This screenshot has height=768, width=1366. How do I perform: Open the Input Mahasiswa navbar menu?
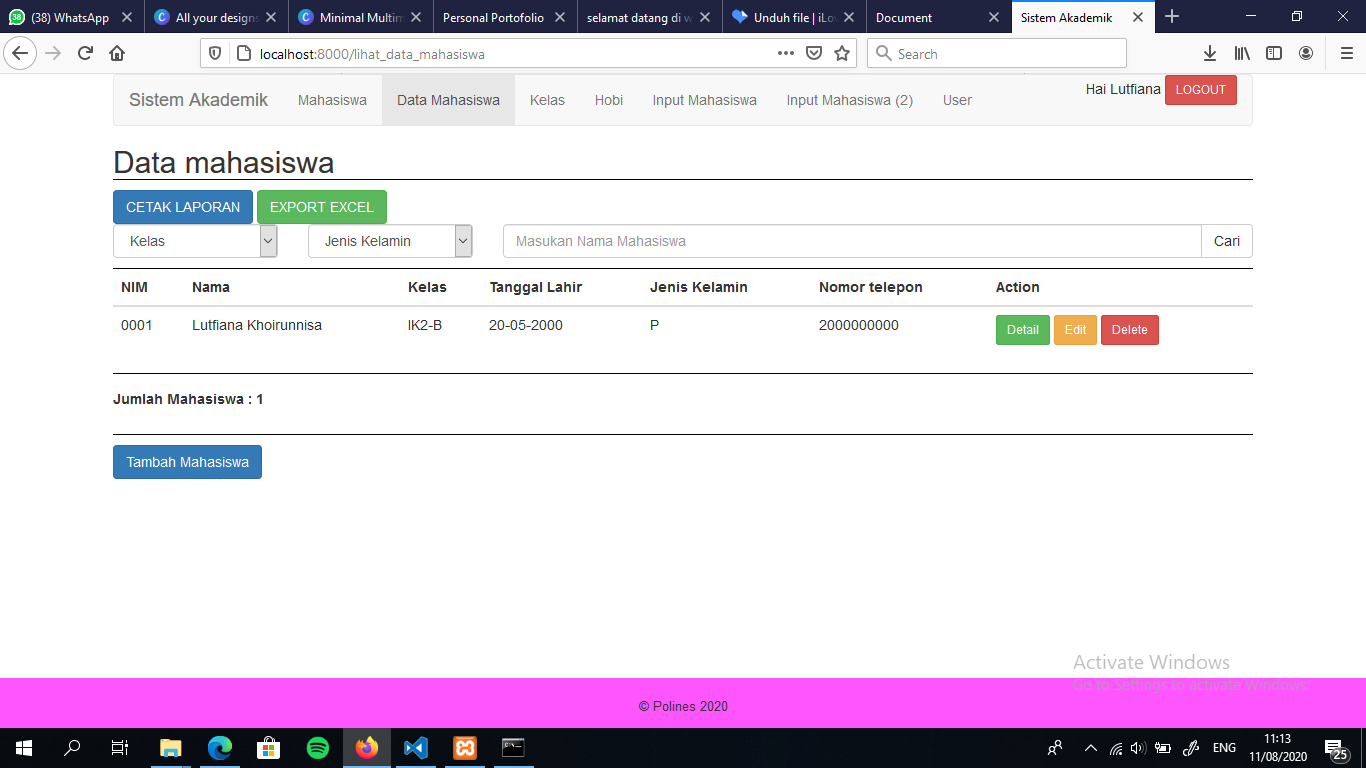coord(704,100)
